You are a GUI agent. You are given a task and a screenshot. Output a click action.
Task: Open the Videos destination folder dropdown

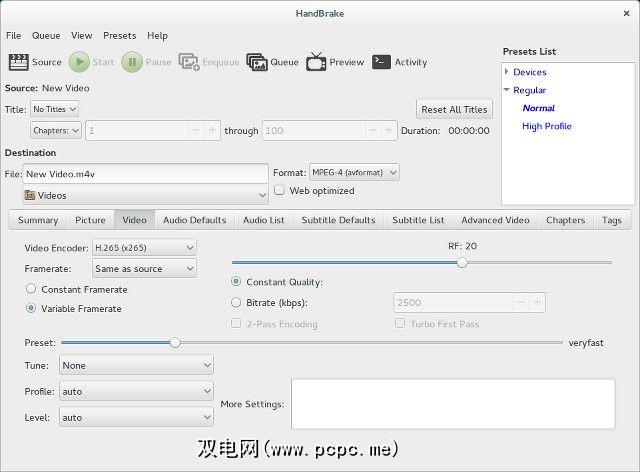(146, 196)
